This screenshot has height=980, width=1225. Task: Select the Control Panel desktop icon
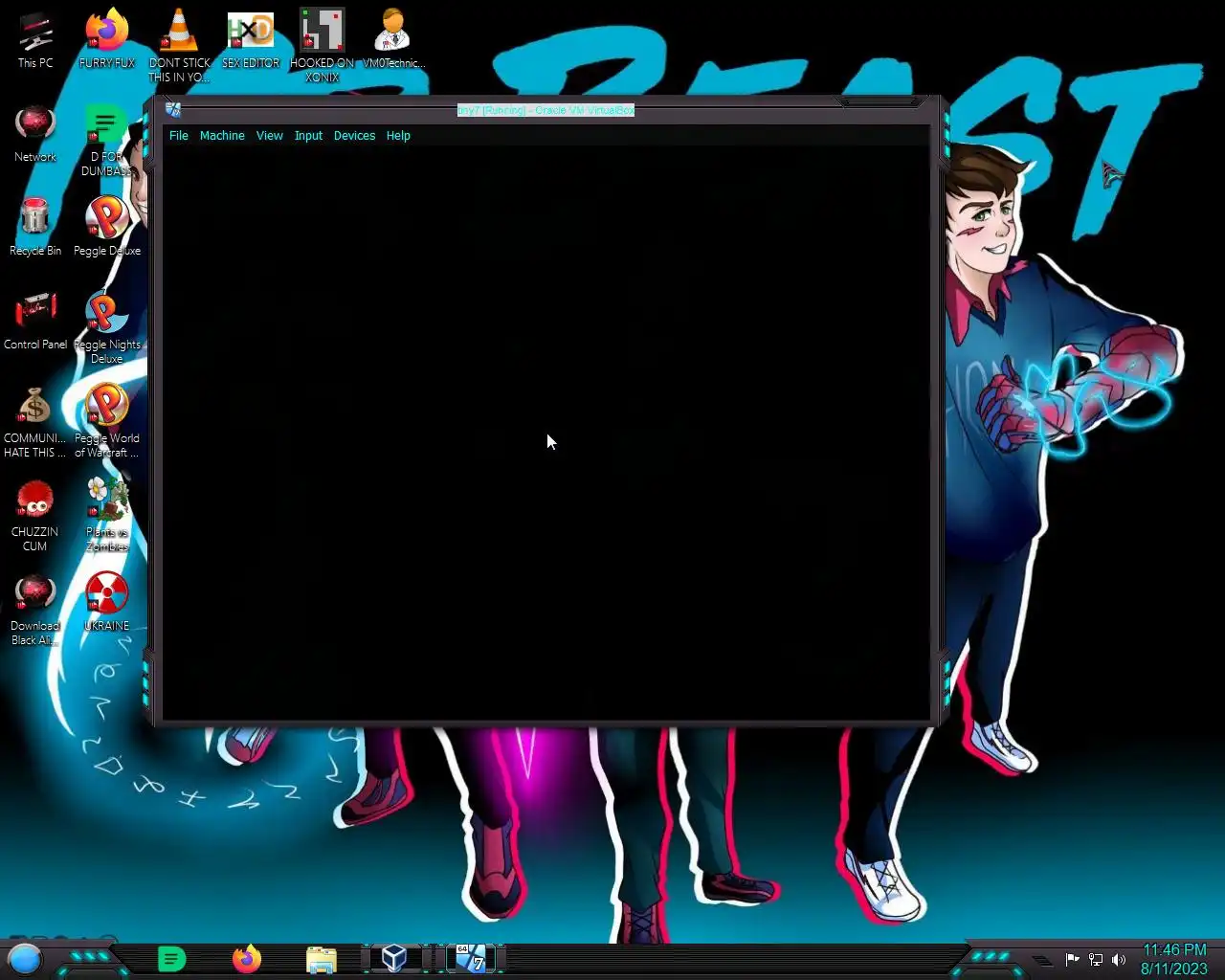click(35, 322)
